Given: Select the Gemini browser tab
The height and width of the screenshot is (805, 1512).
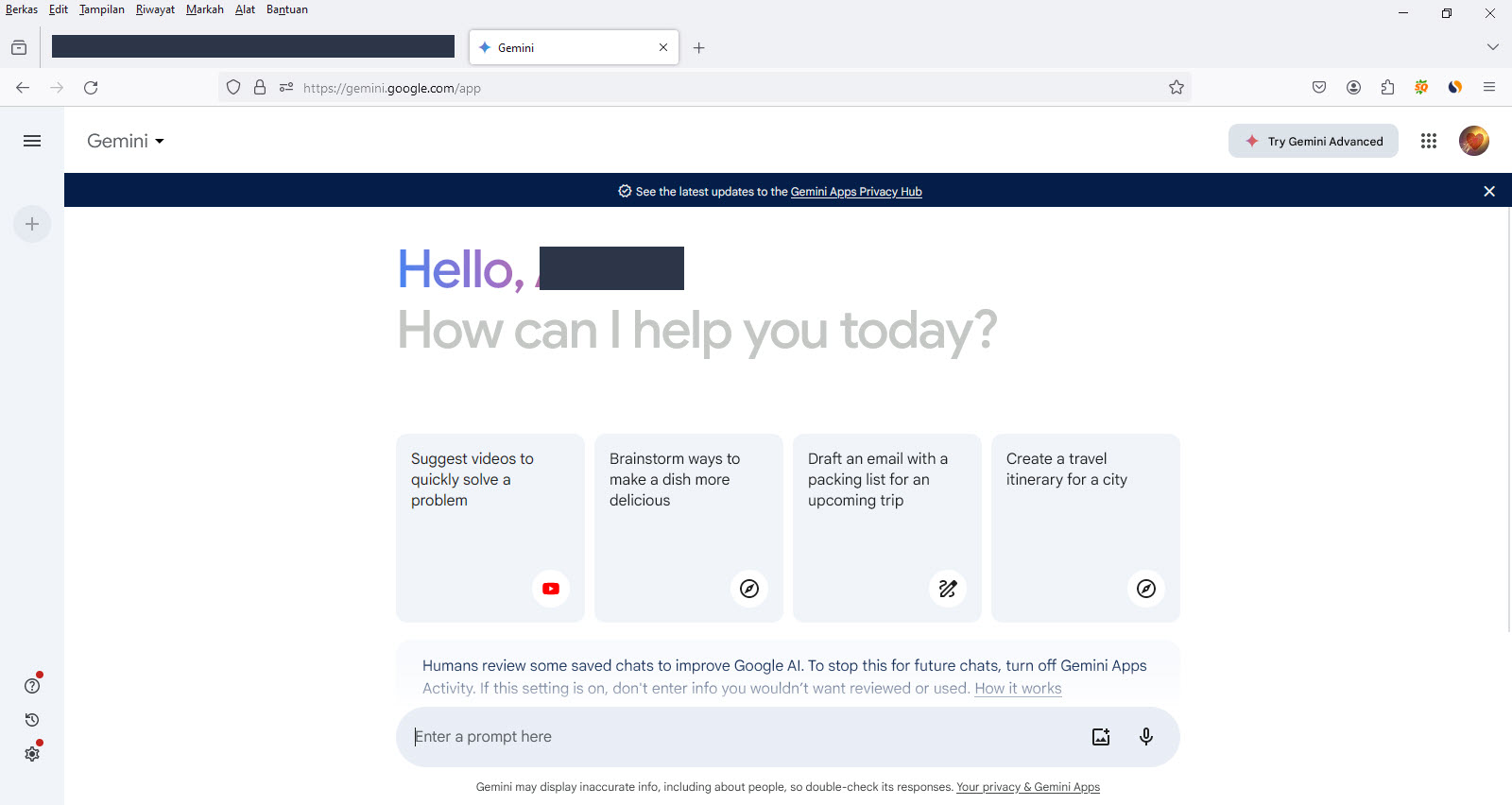Looking at the screenshot, I should coord(567,47).
